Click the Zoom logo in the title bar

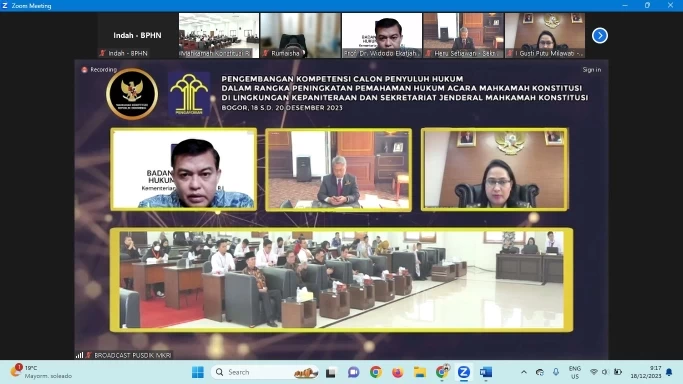[5, 6]
